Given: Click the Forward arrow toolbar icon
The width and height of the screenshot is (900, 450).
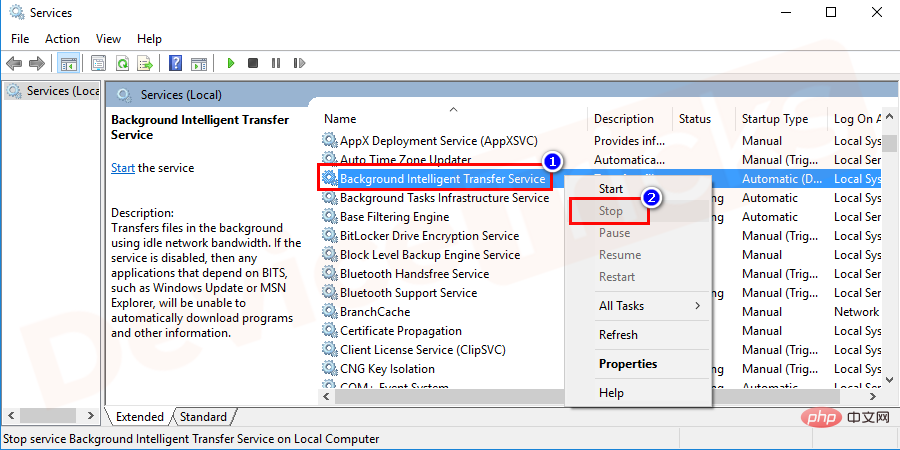Looking at the screenshot, I should (38, 63).
